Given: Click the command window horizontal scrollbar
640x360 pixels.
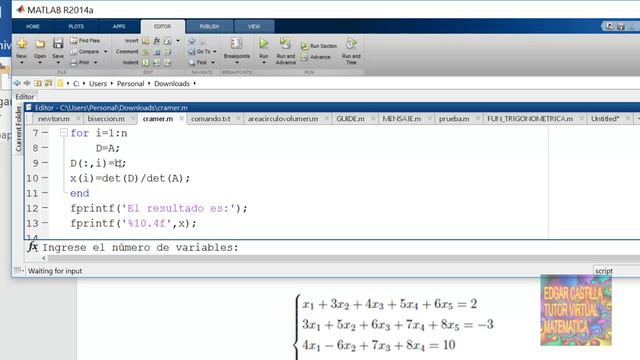Looking at the screenshot, I should pyautogui.click(x=343, y=258).
